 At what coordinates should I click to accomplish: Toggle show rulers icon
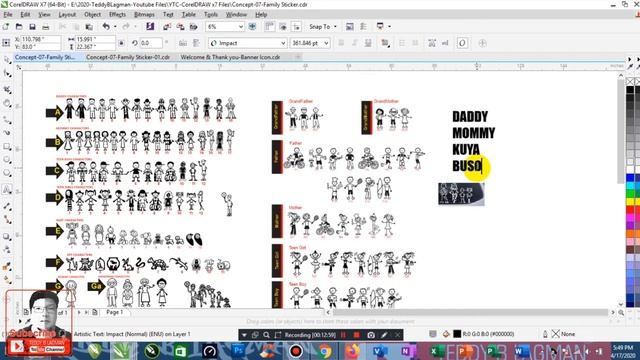pyautogui.click(x=269, y=27)
